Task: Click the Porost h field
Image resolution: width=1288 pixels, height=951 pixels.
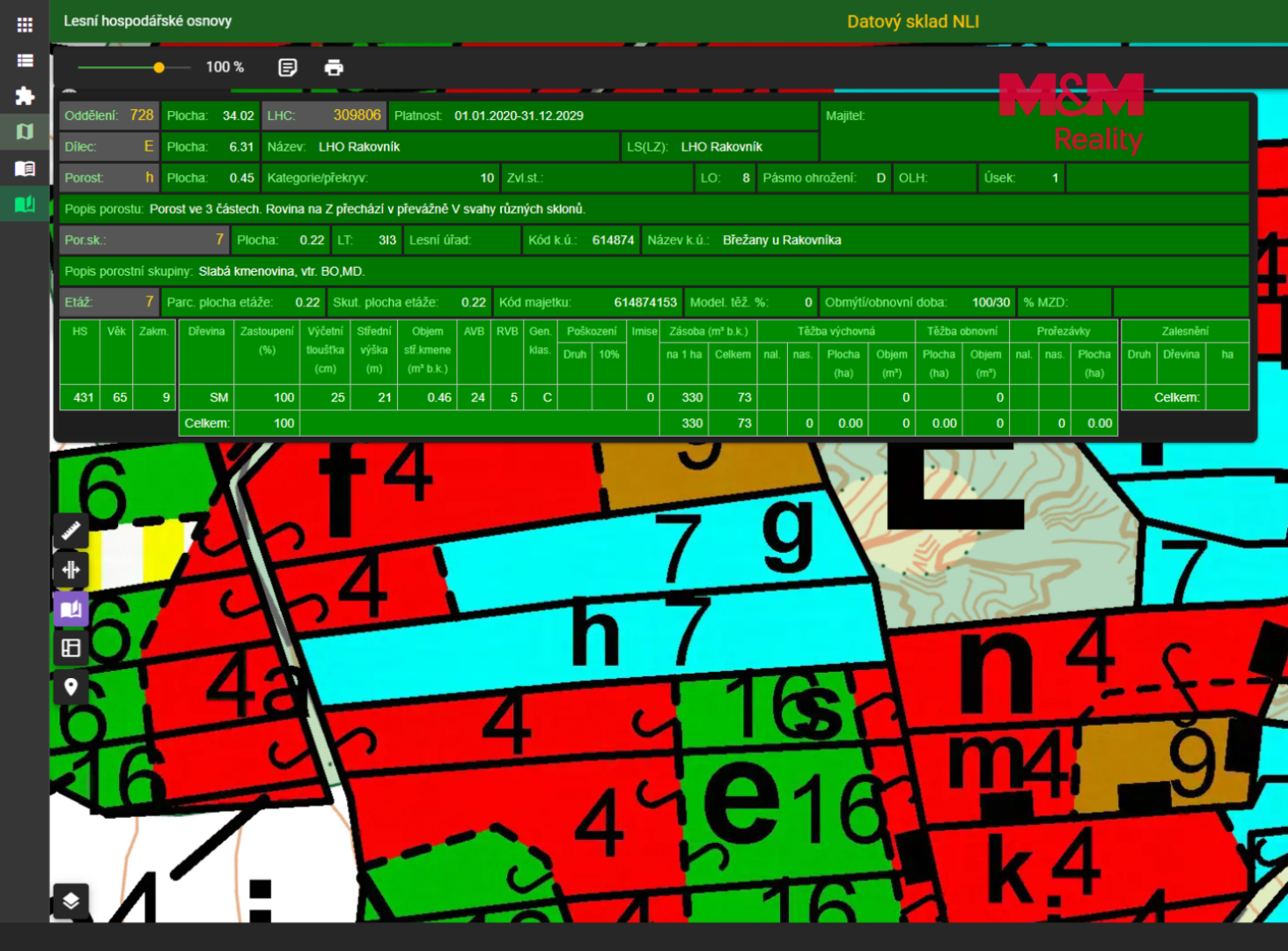Action: [109, 178]
